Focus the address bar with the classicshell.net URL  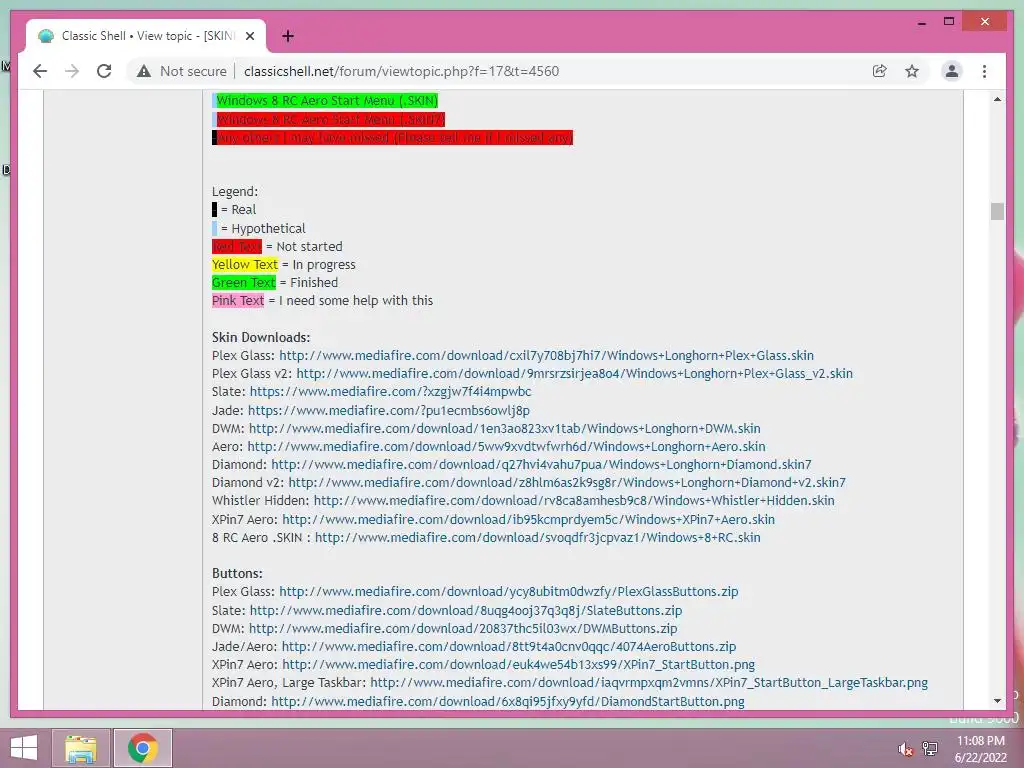coord(401,71)
